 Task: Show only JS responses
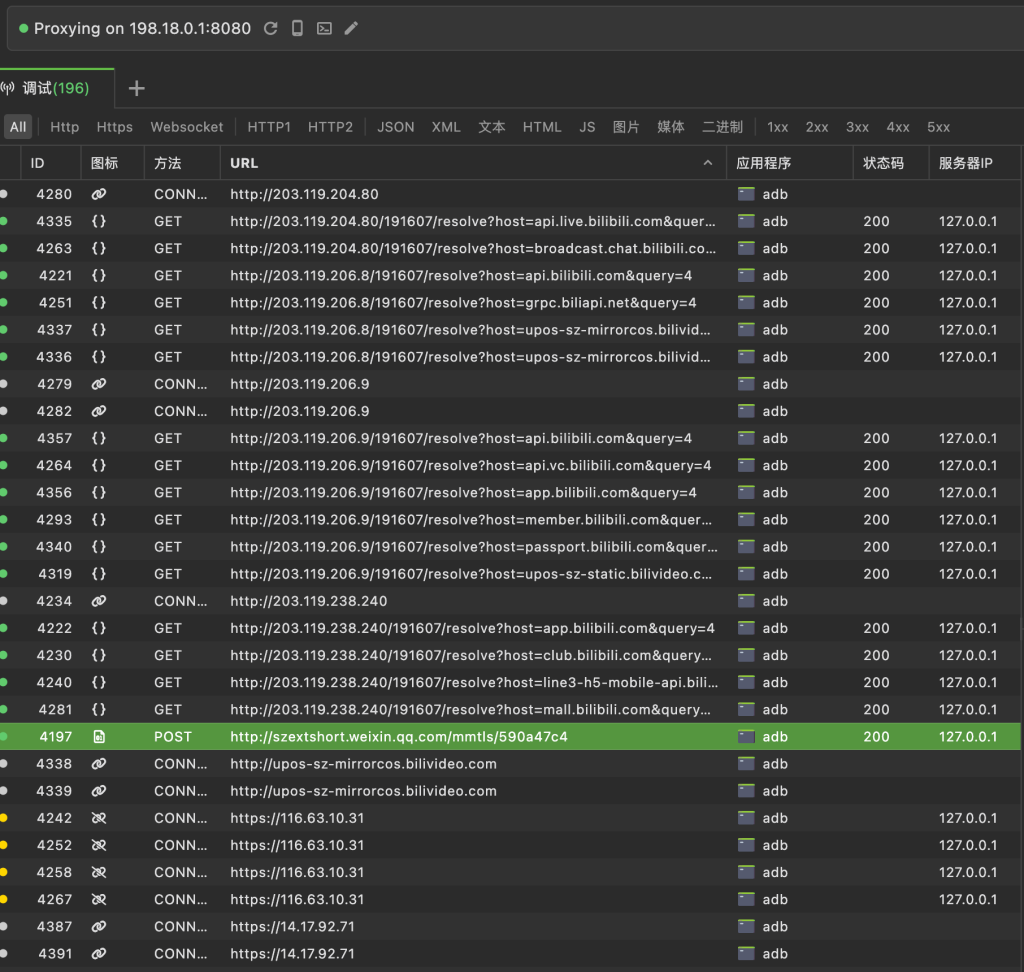click(x=587, y=127)
